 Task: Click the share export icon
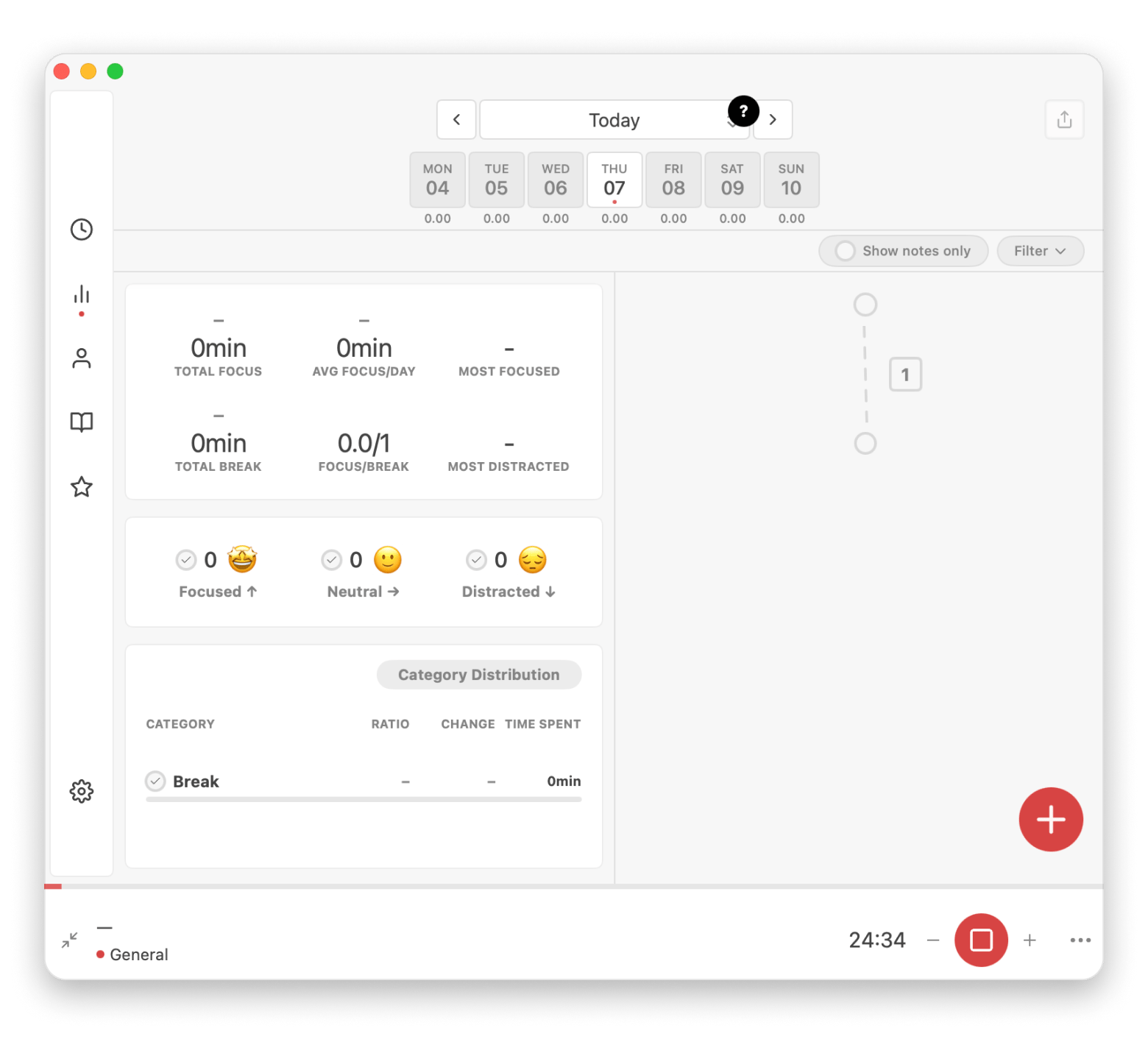click(1064, 119)
